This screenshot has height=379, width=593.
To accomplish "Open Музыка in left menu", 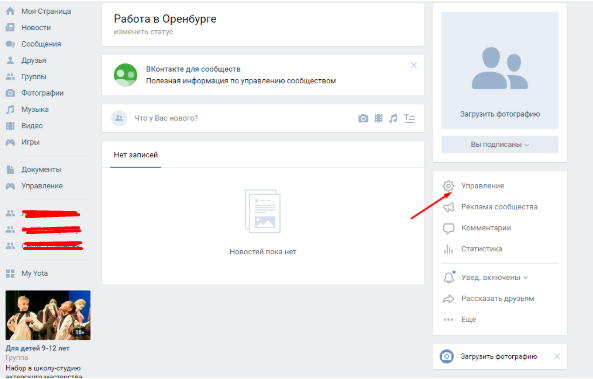I will click(35, 109).
